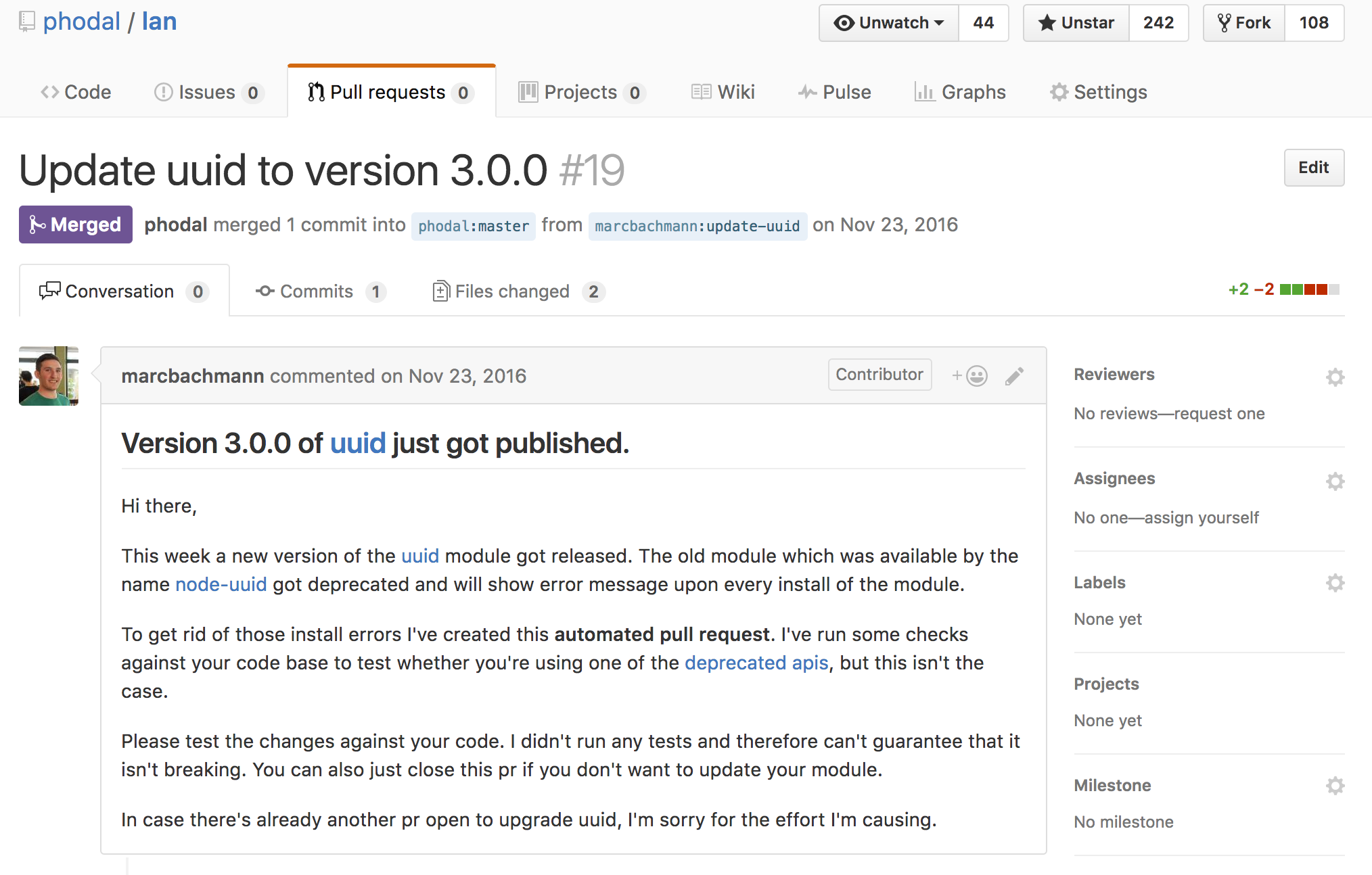View the 108 forks count
Viewport: 1372px width, 875px height.
coord(1314,23)
